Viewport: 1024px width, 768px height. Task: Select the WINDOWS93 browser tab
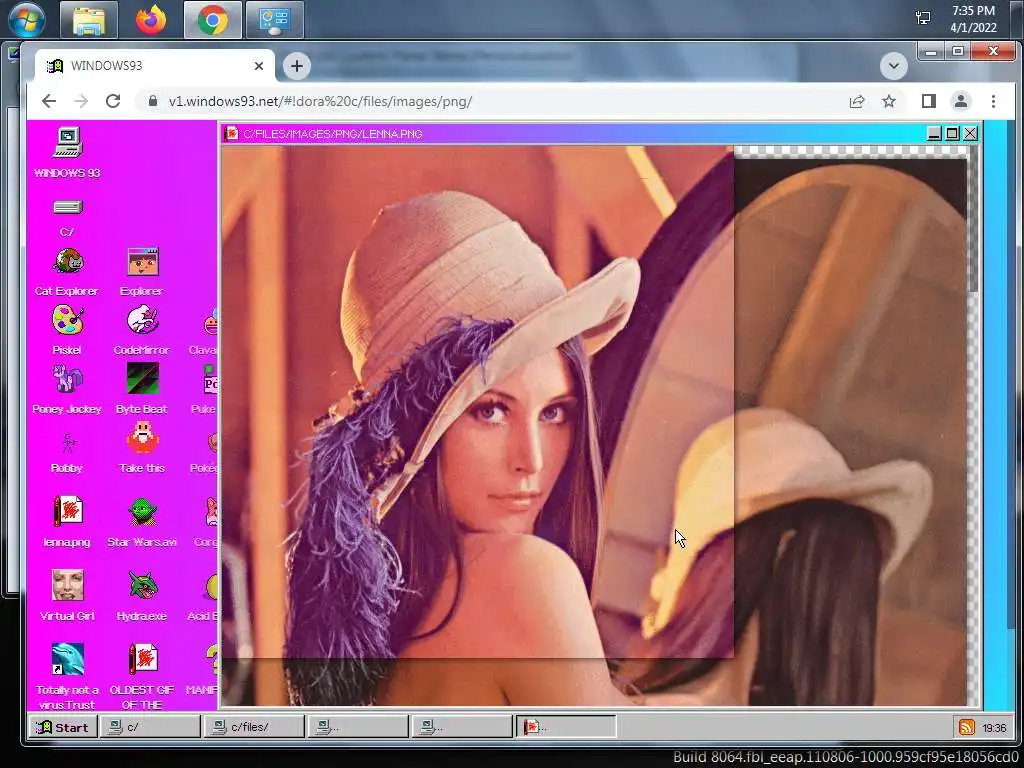155,66
